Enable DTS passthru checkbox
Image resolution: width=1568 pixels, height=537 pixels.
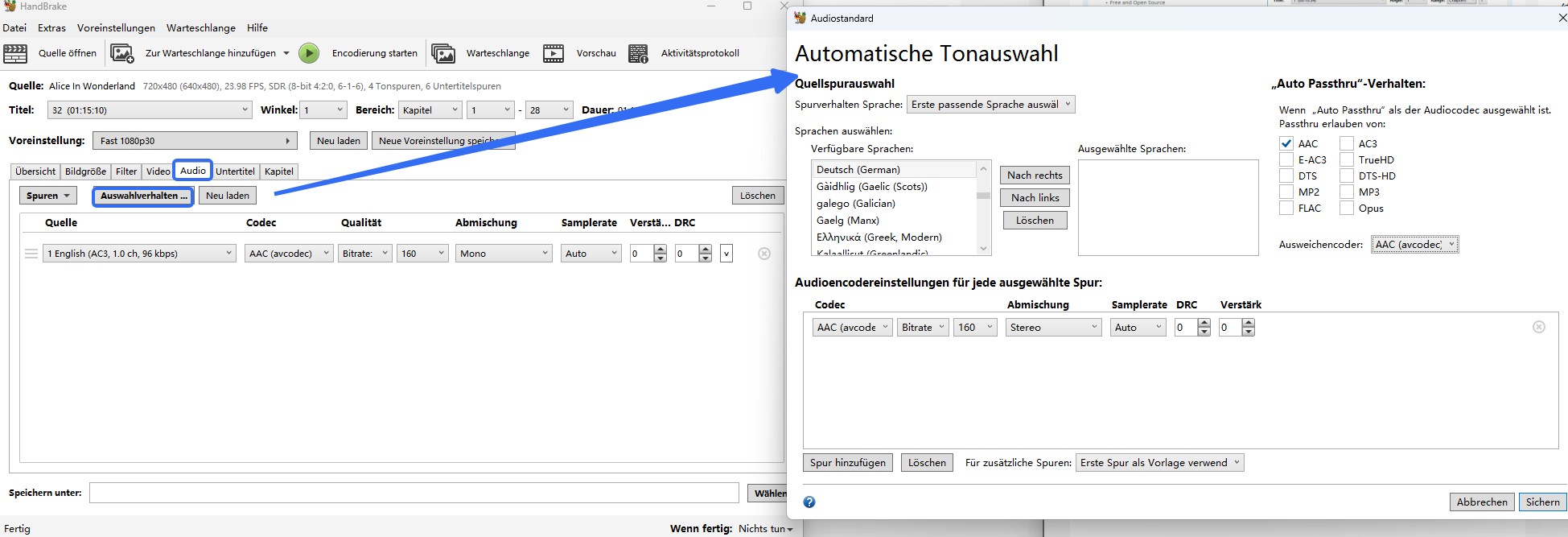tap(1286, 176)
